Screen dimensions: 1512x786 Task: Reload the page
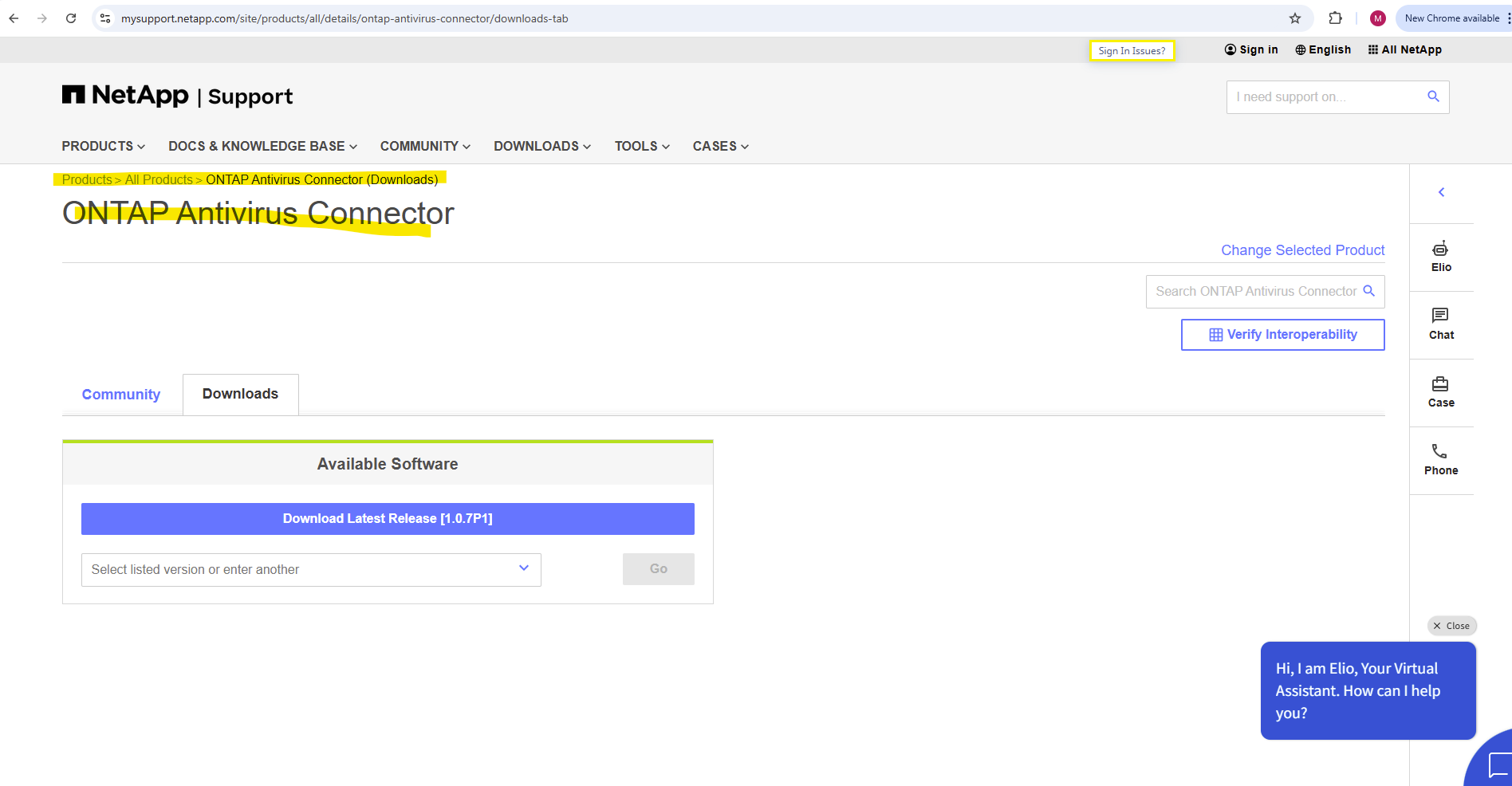pyautogui.click(x=71, y=18)
